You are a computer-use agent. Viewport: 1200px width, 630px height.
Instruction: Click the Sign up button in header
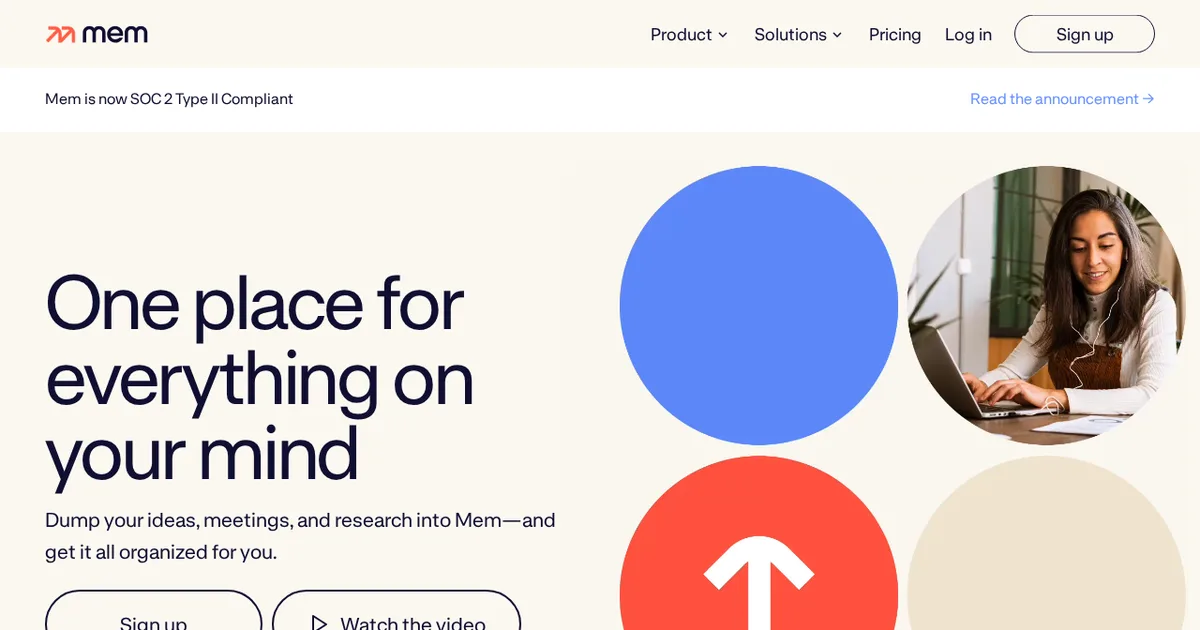(1084, 34)
